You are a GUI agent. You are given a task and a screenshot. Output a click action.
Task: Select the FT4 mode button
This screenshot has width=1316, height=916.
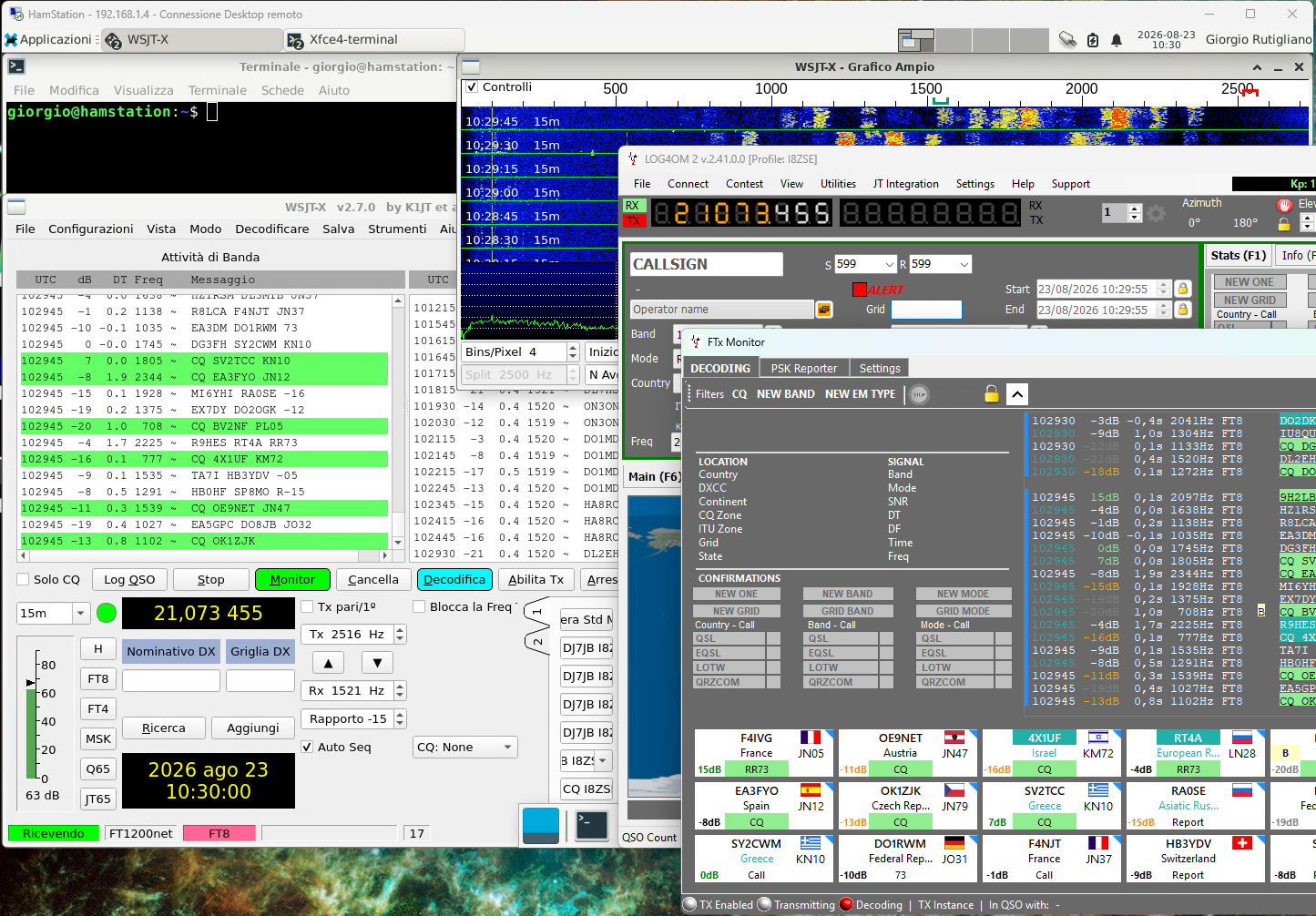coord(98,708)
